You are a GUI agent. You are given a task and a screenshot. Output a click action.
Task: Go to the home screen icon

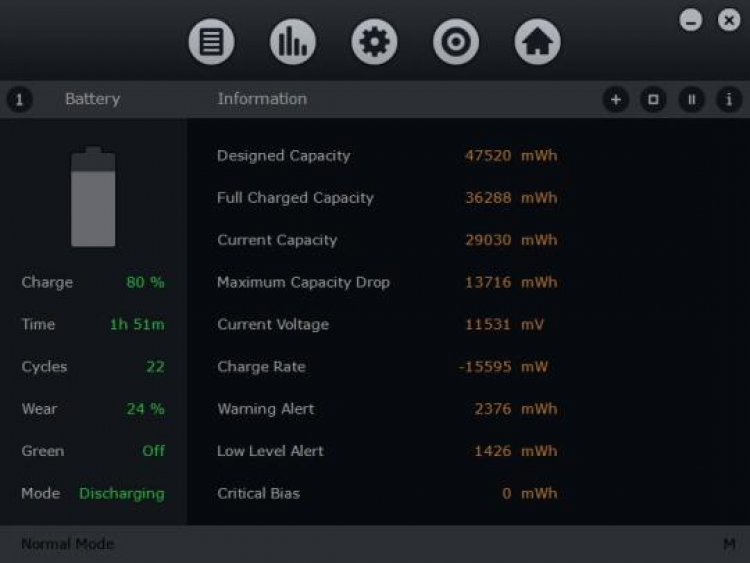(537, 42)
